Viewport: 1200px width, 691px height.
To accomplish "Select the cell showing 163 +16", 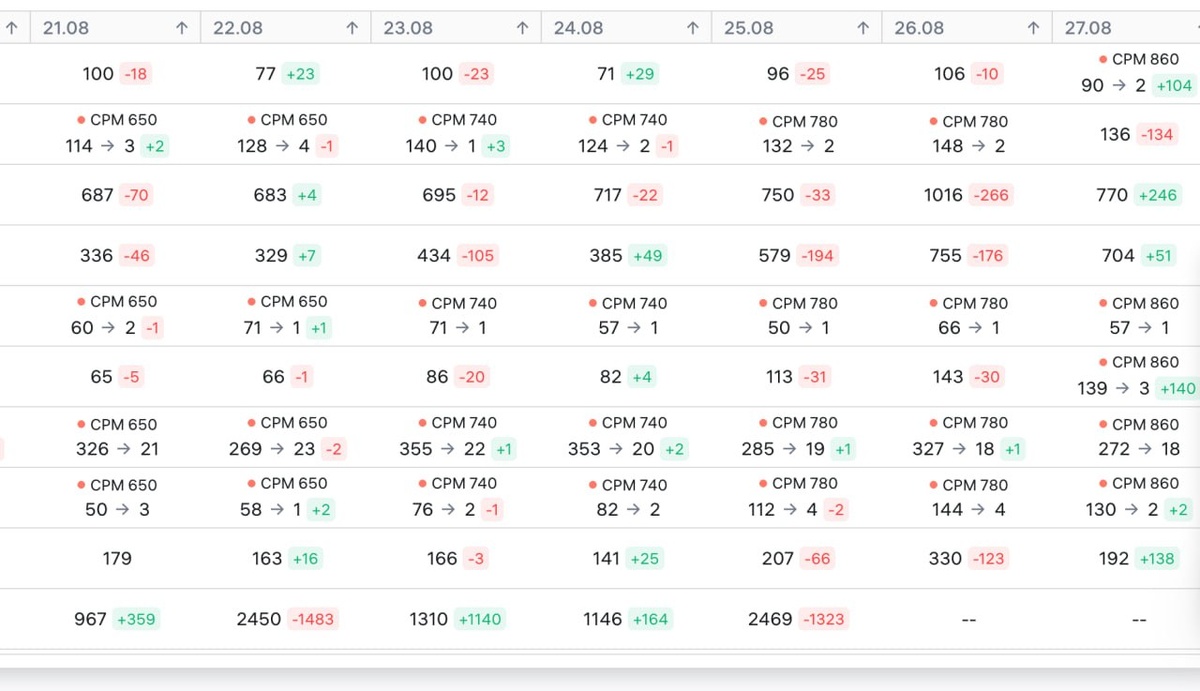I will coord(286,559).
